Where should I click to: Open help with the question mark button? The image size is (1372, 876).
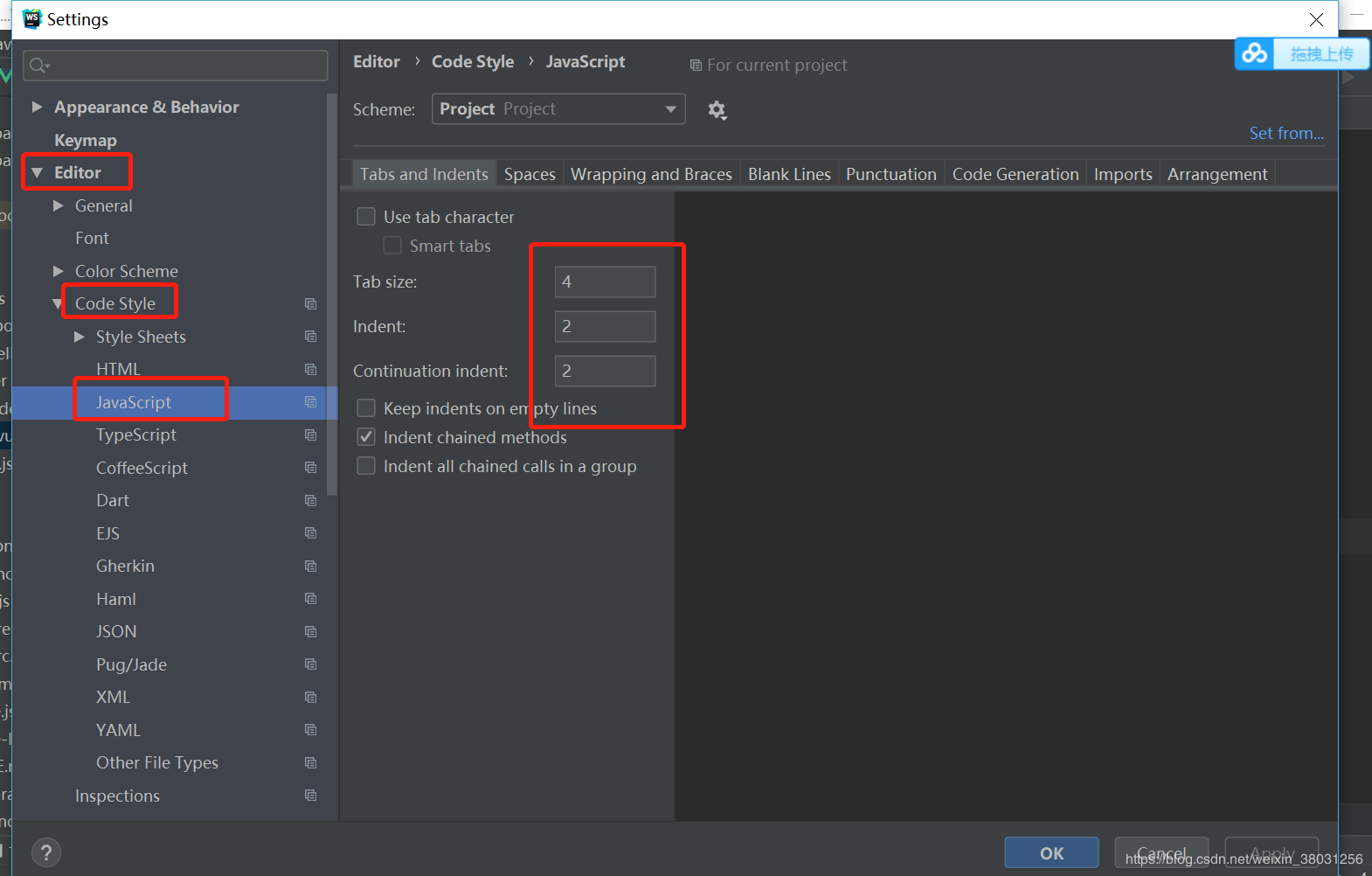(x=46, y=852)
